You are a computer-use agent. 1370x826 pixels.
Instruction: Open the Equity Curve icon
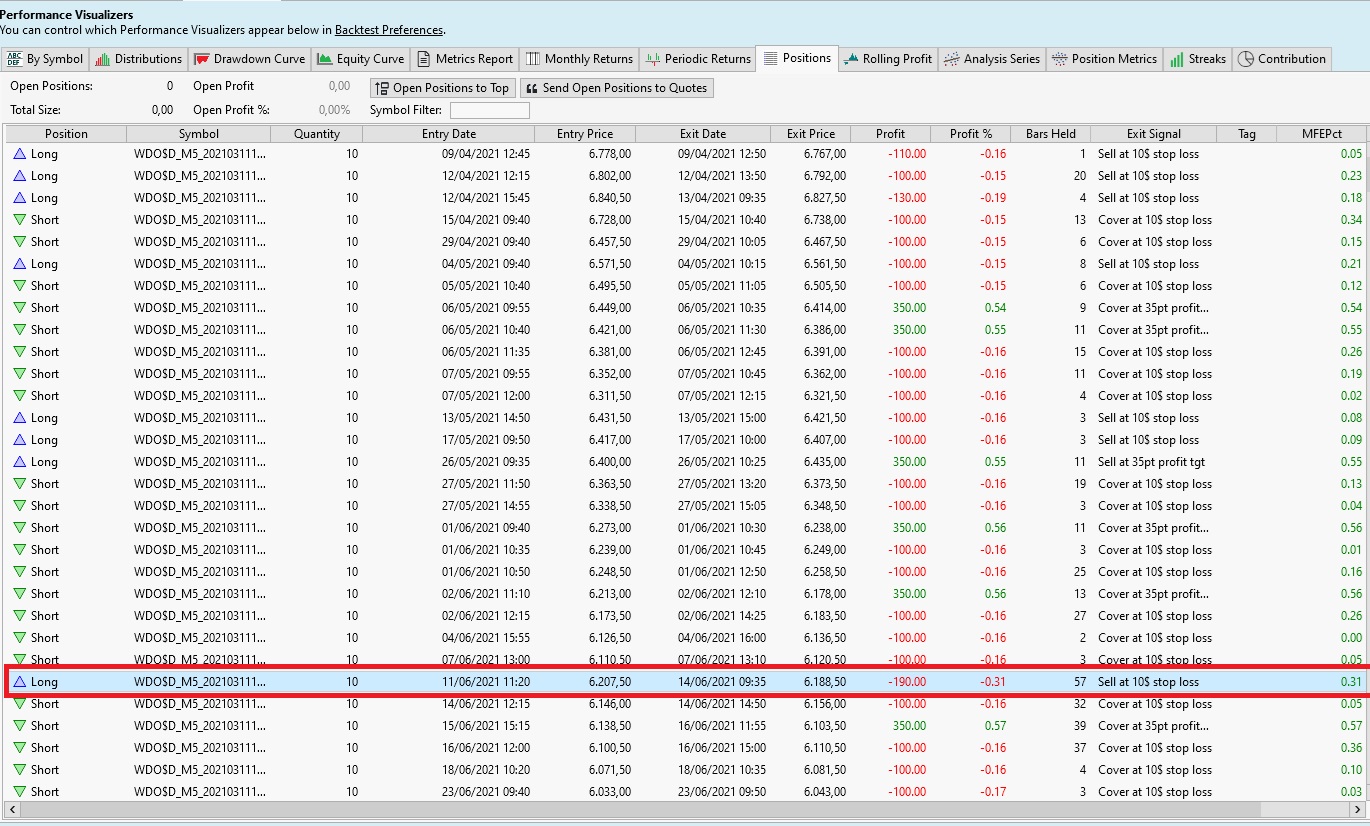coord(324,59)
